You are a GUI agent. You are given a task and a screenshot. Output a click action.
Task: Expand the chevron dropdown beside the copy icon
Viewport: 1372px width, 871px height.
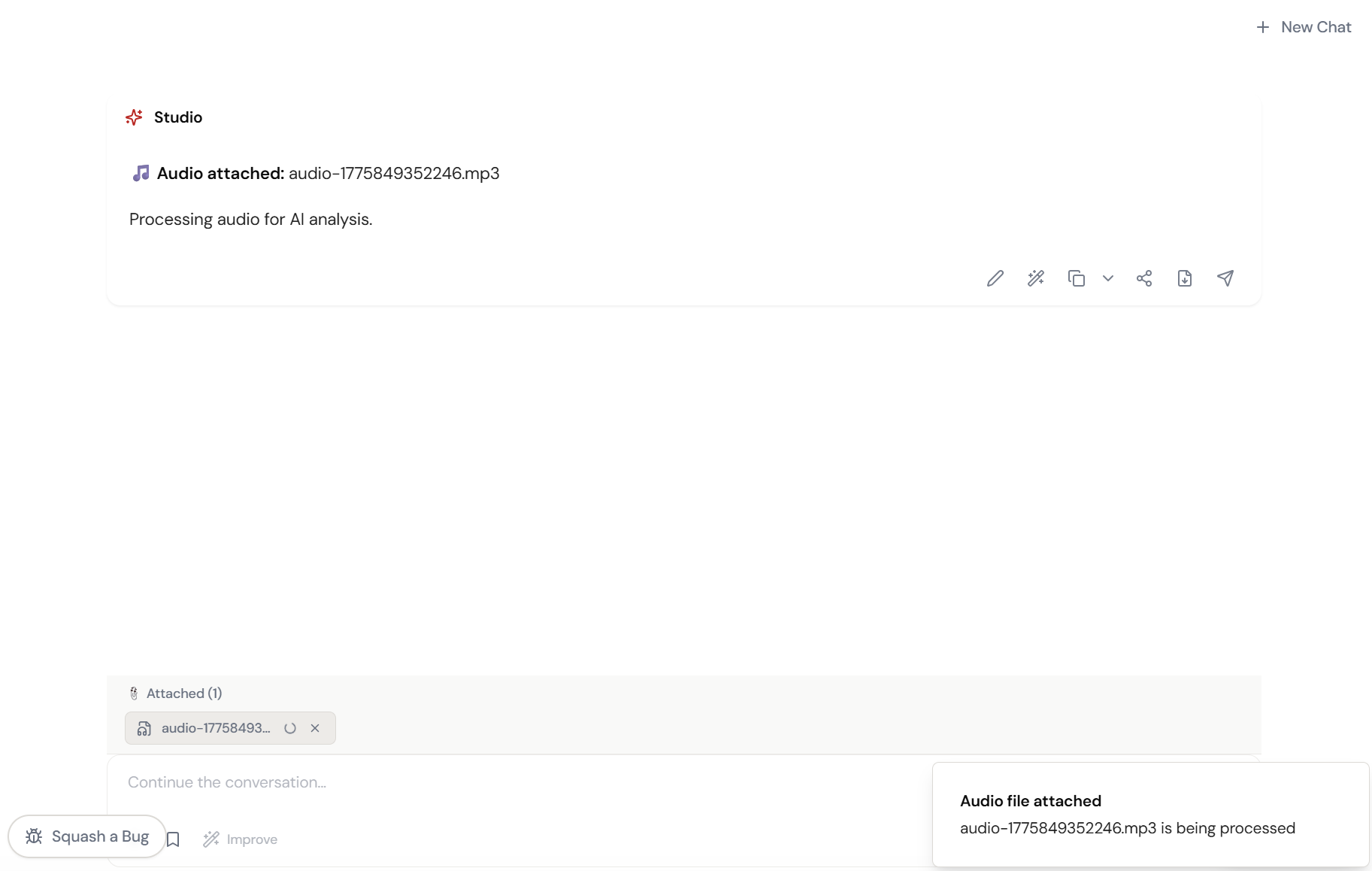tap(1108, 278)
